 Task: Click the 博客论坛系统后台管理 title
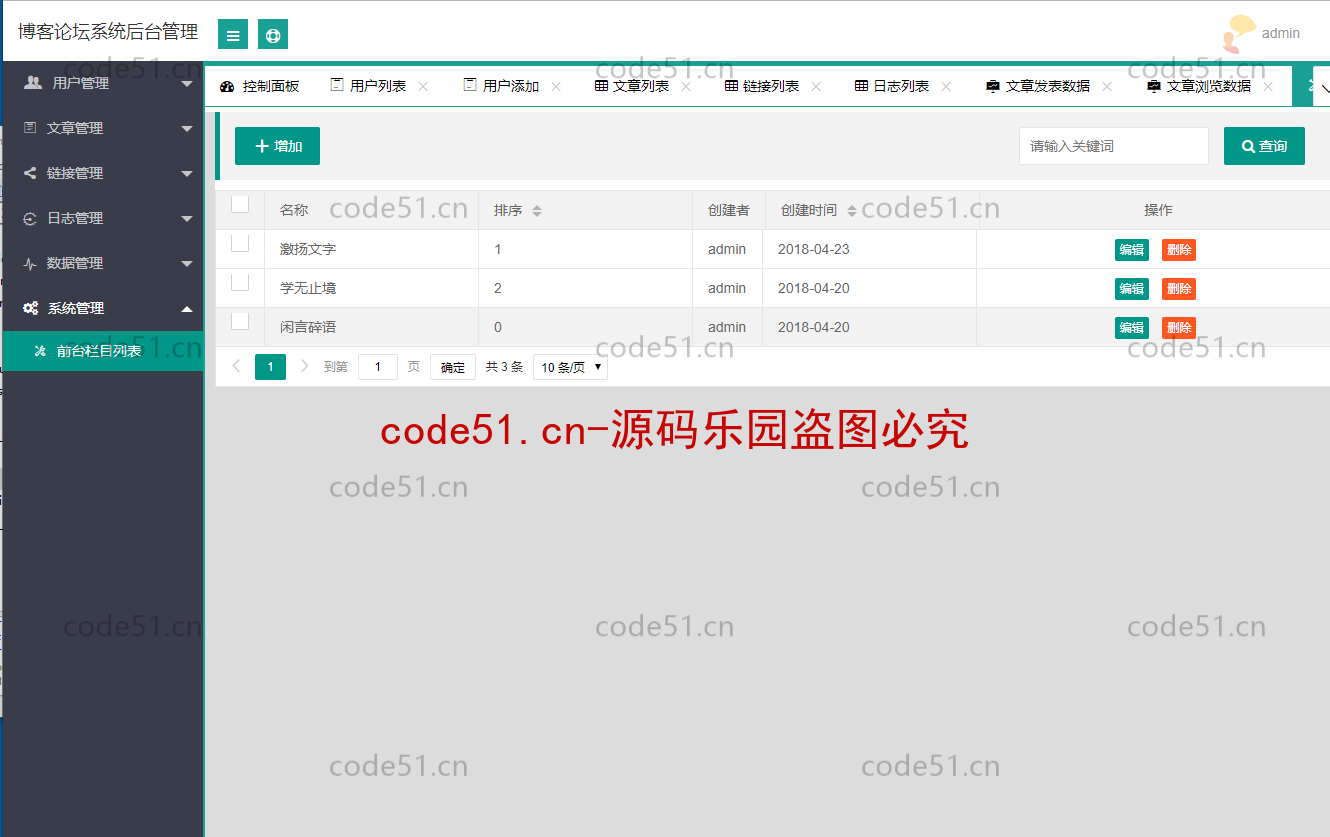108,32
